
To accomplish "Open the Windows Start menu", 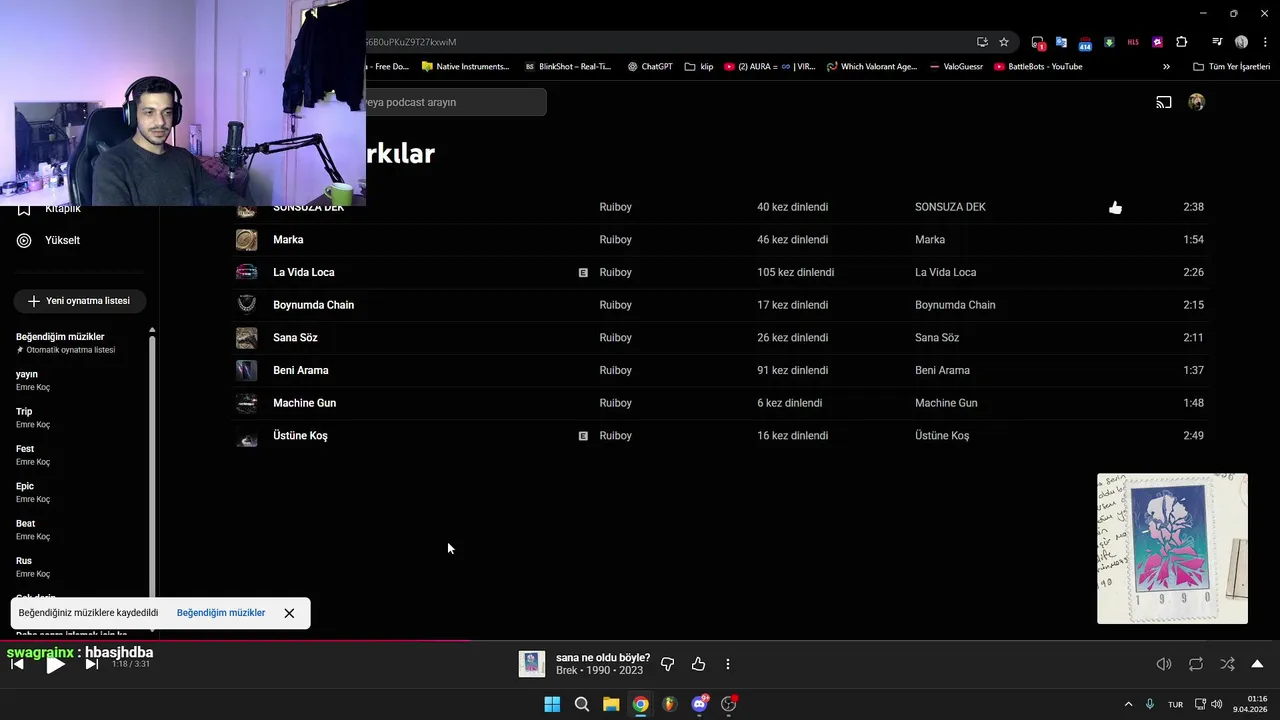I will 552,704.
